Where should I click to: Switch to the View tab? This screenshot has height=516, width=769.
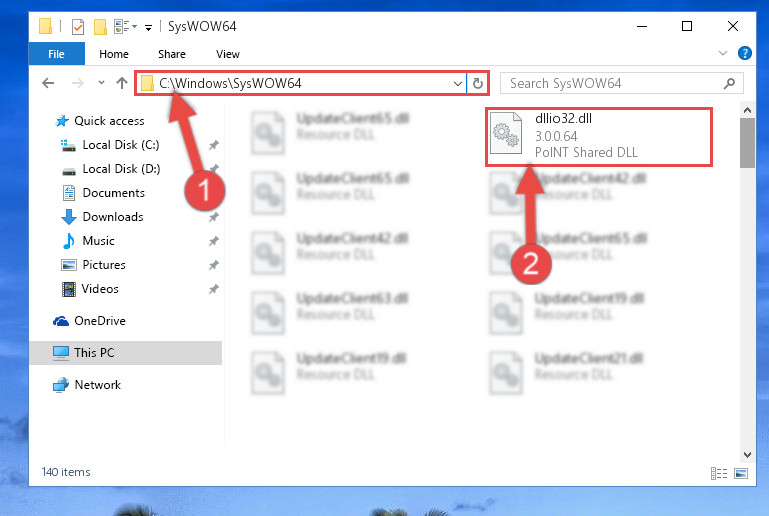coord(228,54)
